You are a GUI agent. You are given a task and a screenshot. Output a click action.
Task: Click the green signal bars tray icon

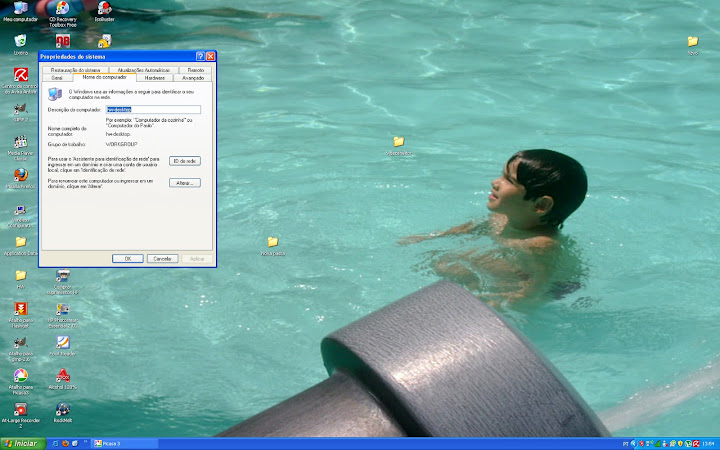(x=658, y=444)
